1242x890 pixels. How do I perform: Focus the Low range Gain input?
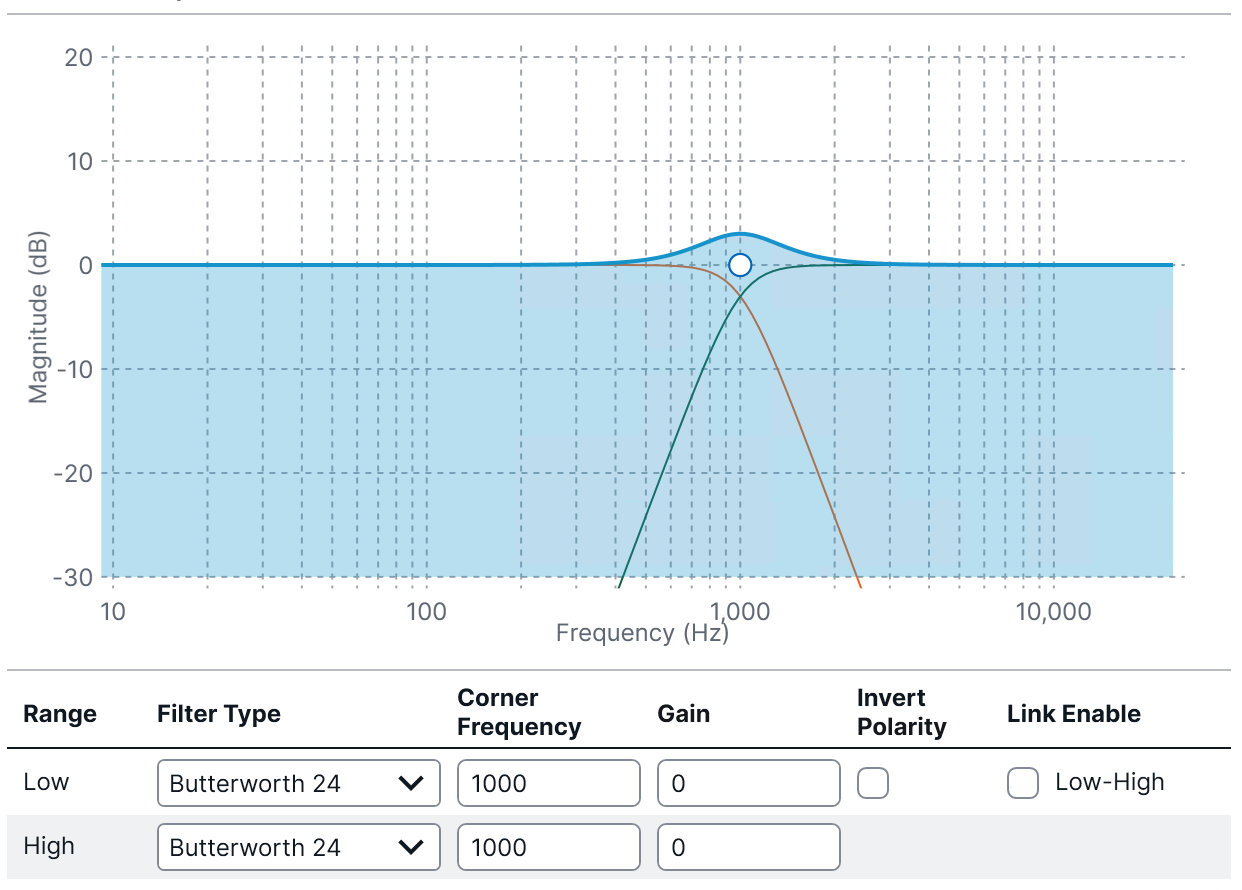tap(748, 783)
